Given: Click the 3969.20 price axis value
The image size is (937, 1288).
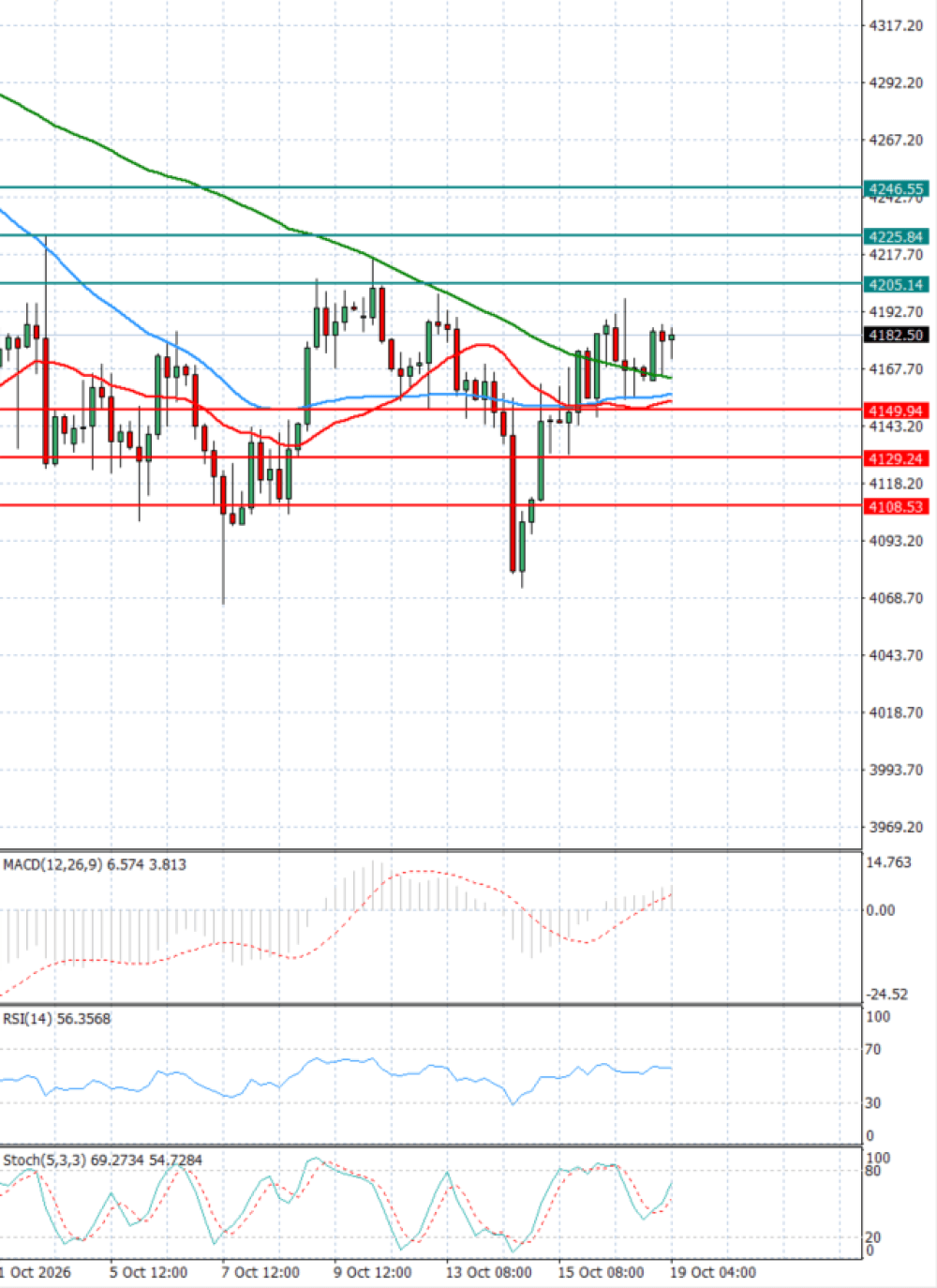Looking at the screenshot, I should pyautogui.click(x=896, y=827).
